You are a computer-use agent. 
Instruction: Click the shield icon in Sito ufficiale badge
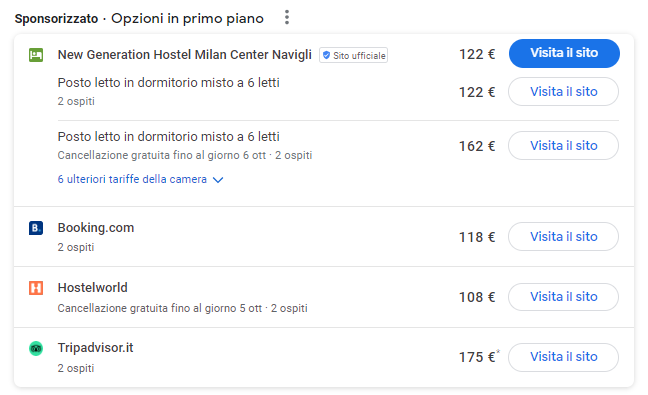click(326, 55)
